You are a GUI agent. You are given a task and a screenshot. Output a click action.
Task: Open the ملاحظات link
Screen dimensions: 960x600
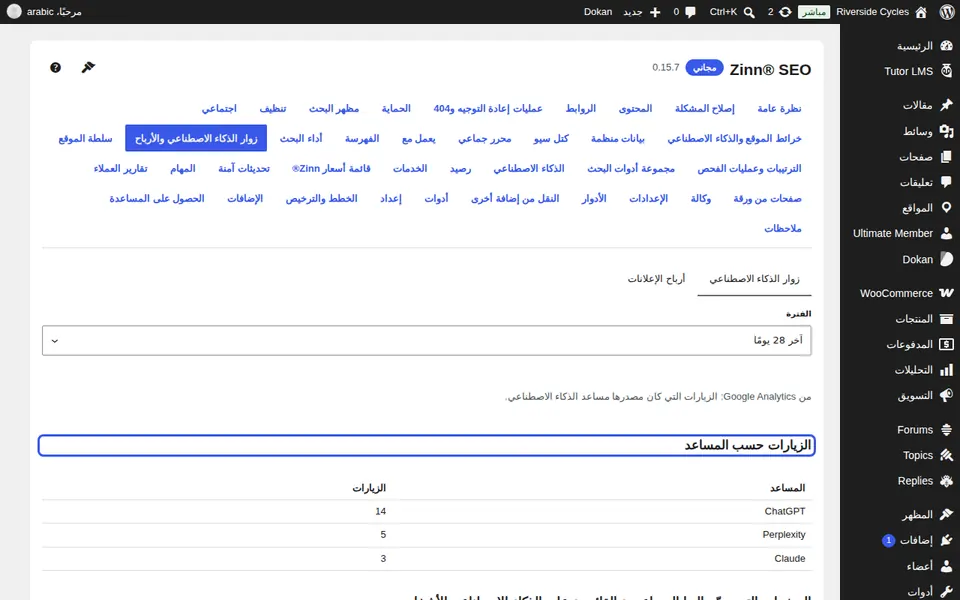tap(782, 228)
